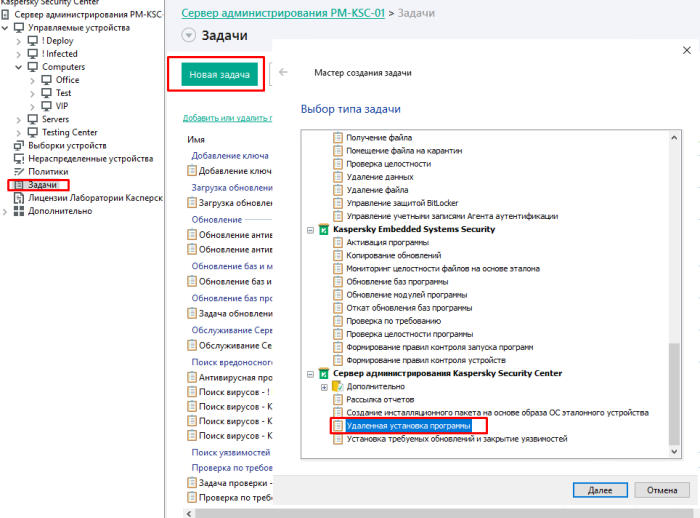Click the Сервер администрирования Kaspersky Security Center product icon
The width and height of the screenshot is (700, 518).
point(324,373)
